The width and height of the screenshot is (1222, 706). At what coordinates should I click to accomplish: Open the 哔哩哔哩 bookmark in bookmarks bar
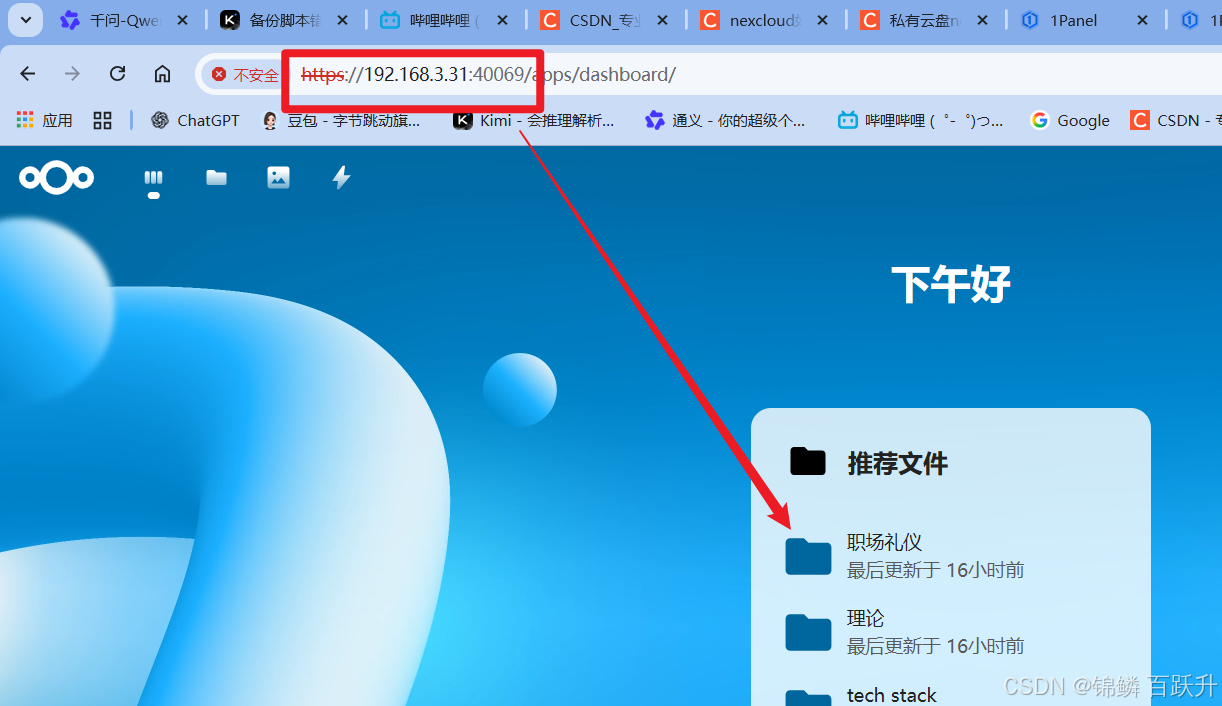[920, 120]
